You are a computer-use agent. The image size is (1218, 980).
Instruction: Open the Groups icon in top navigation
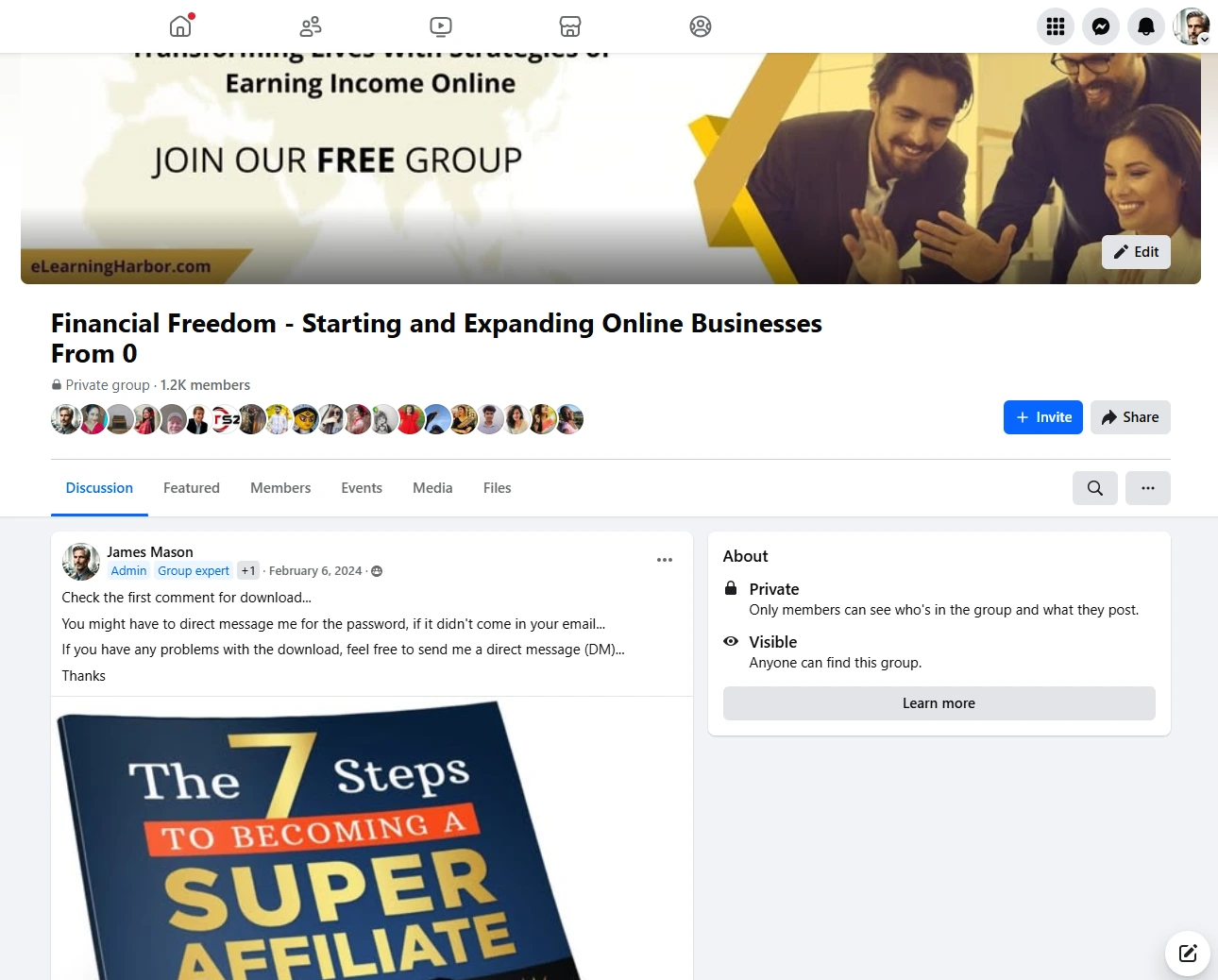[701, 26]
